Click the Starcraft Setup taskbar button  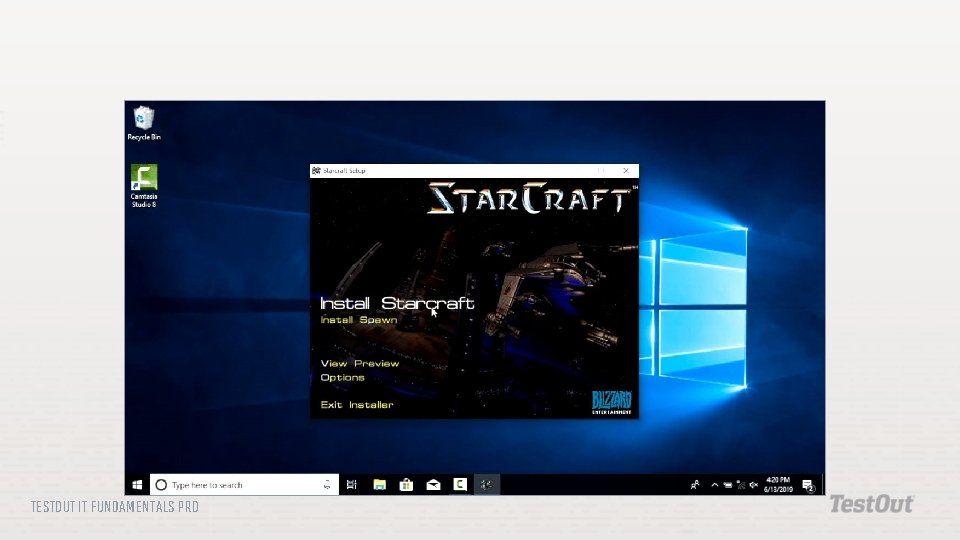click(x=487, y=485)
